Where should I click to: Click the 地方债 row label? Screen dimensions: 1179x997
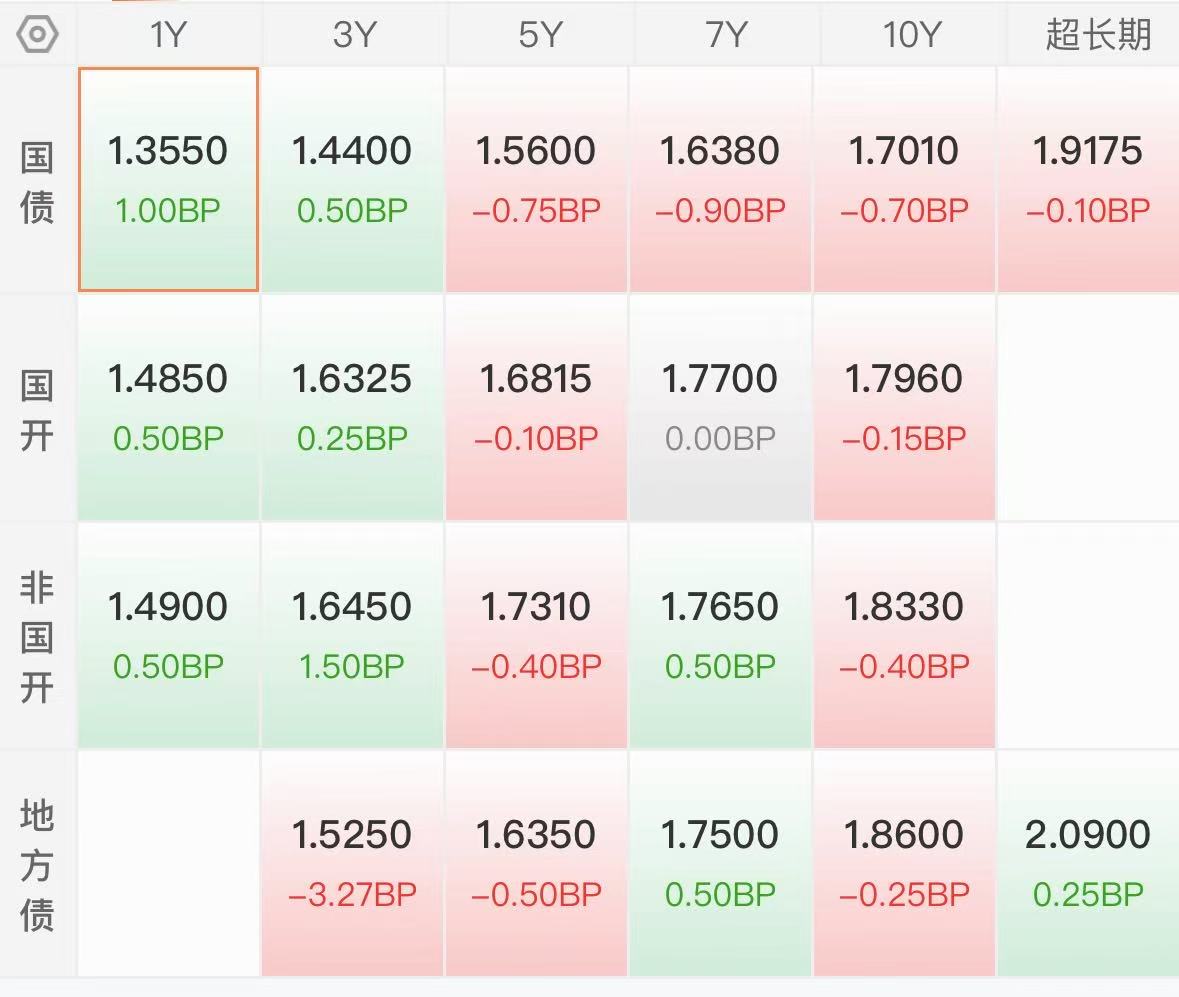pyautogui.click(x=37, y=865)
